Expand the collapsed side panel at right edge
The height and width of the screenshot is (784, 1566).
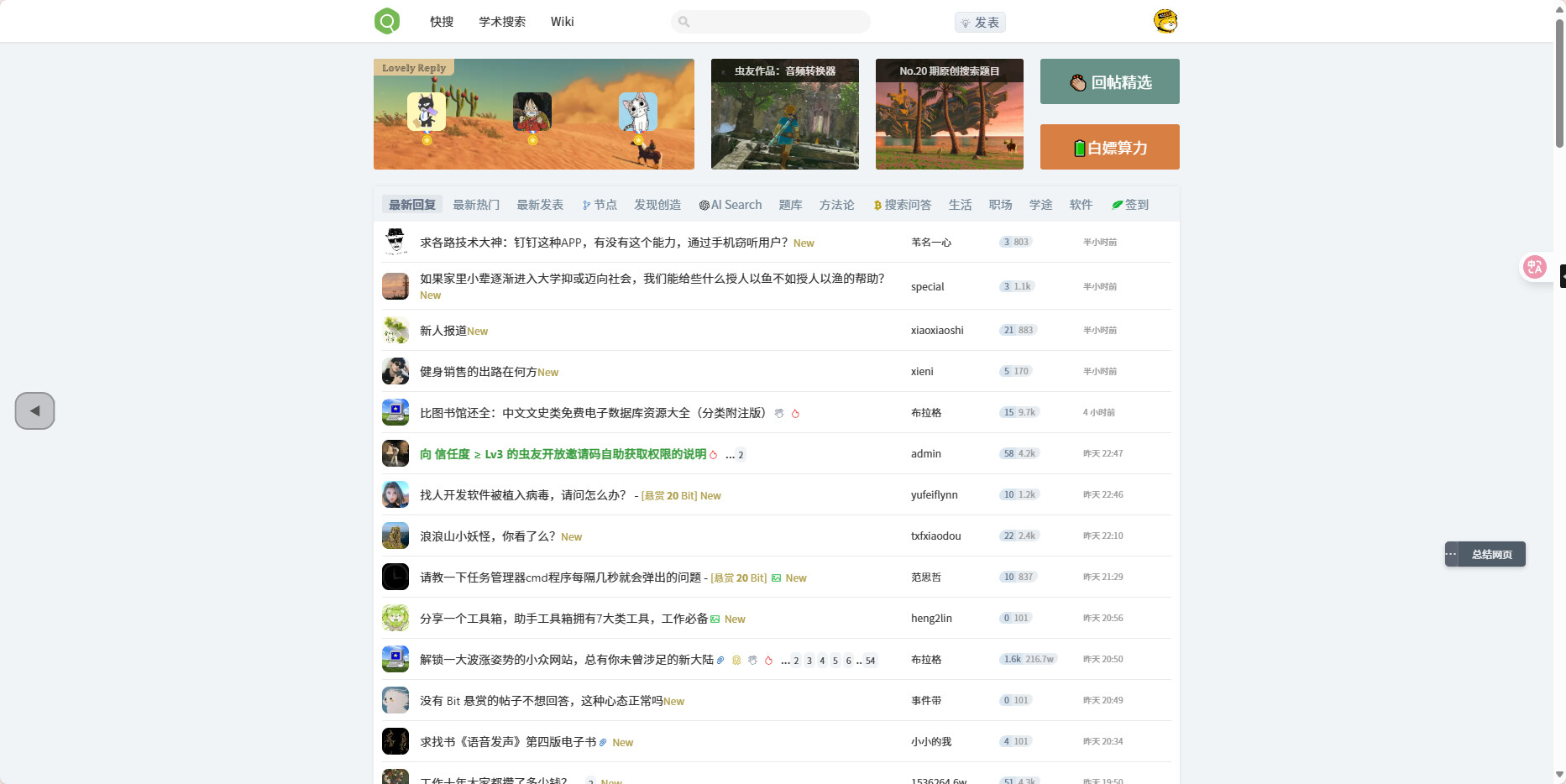[x=1562, y=276]
